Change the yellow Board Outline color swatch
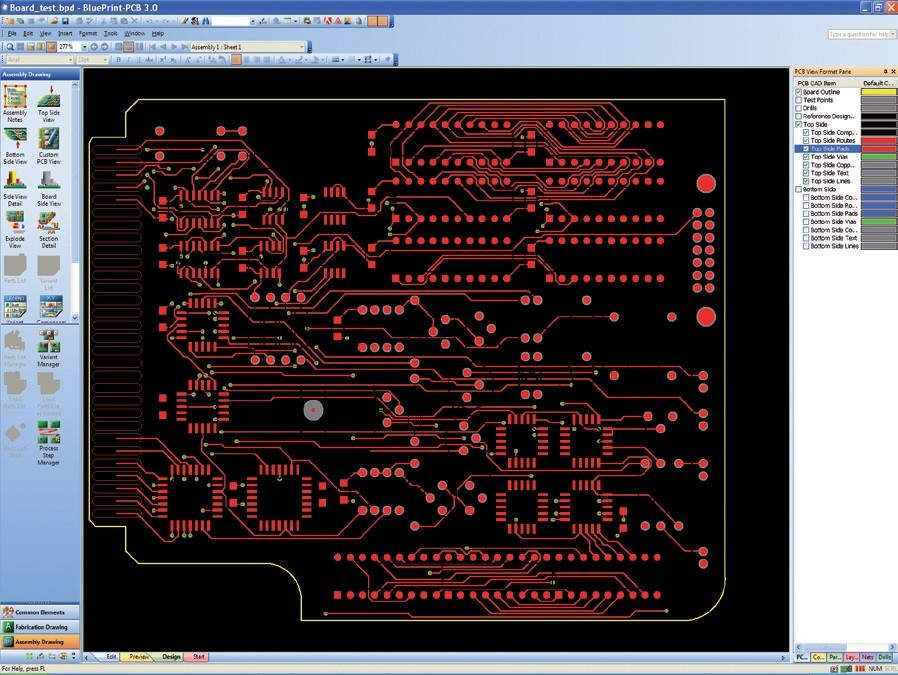Image resolution: width=898 pixels, height=675 pixels. 879,92
